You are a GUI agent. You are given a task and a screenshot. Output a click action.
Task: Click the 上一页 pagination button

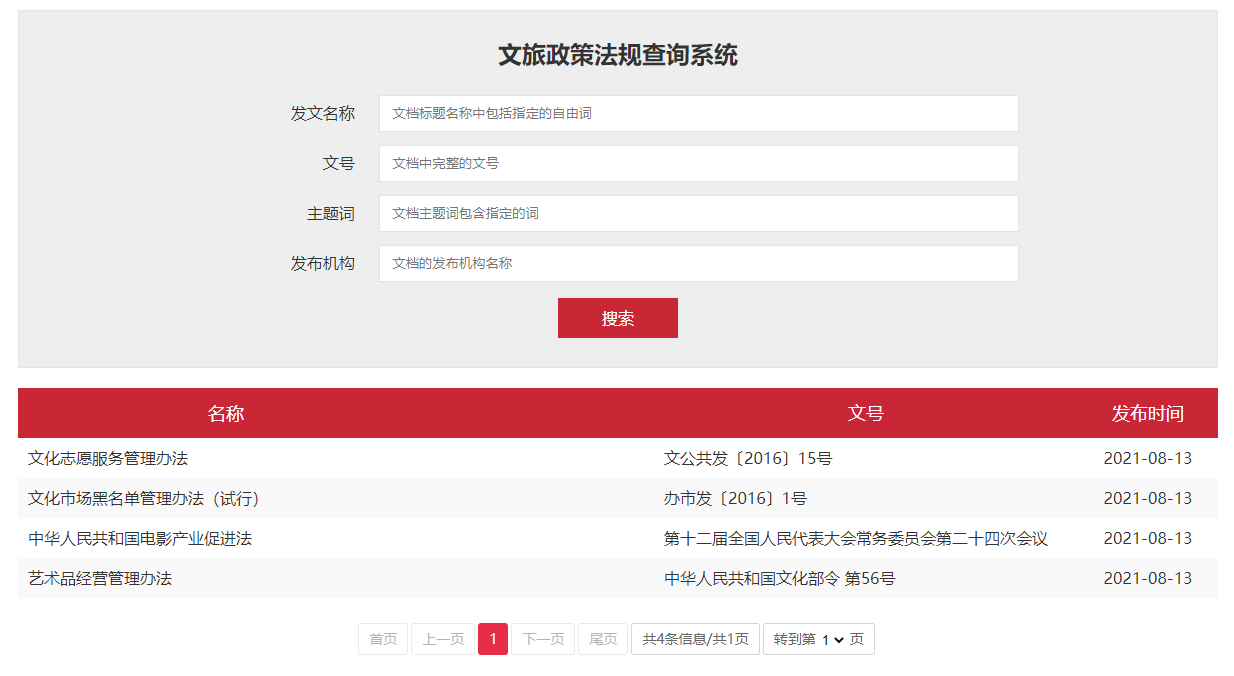442,640
